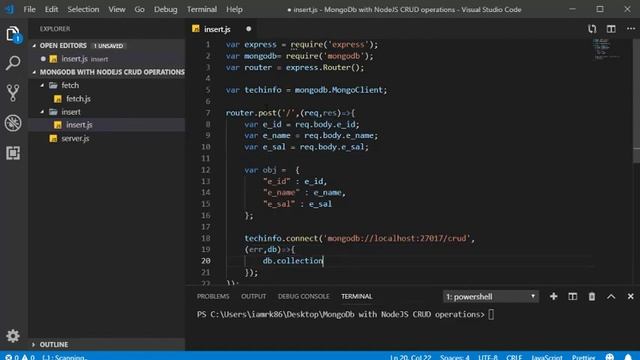
Task: Click unsaved dot on insert.js tab
Action: pos(249,29)
